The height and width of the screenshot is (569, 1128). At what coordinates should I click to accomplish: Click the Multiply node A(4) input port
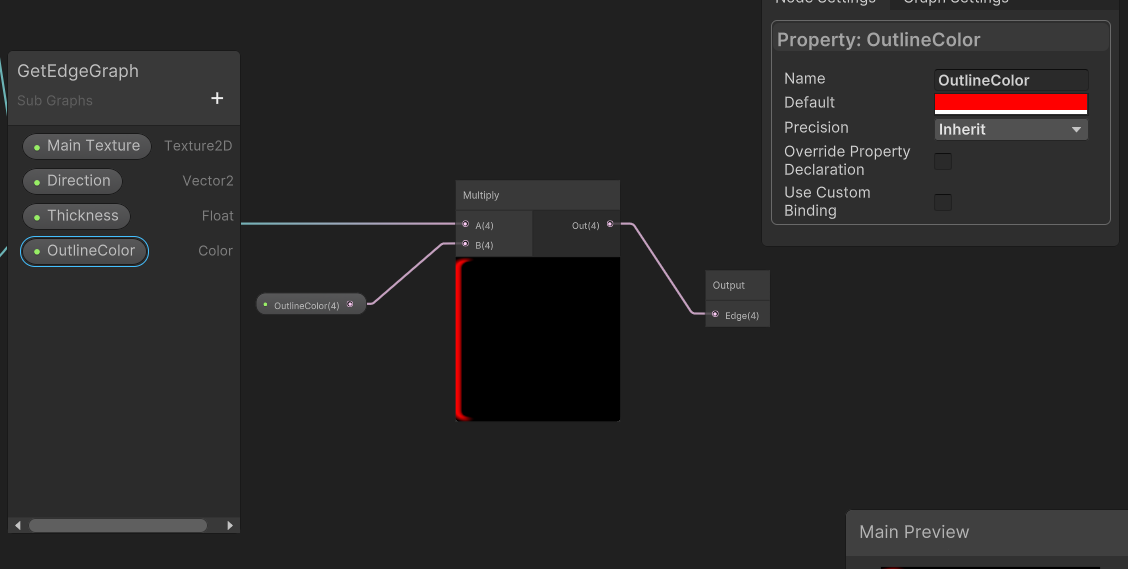pos(465,225)
